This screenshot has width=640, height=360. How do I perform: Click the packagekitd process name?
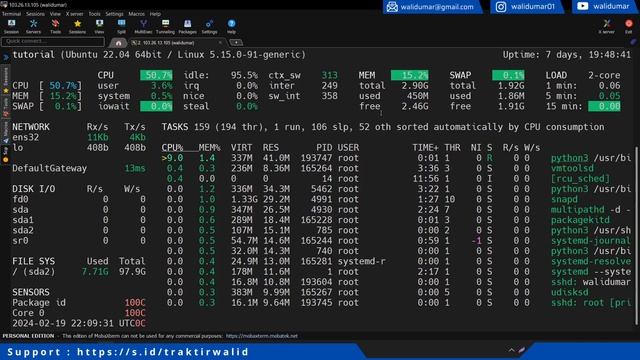pyautogui.click(x=580, y=220)
